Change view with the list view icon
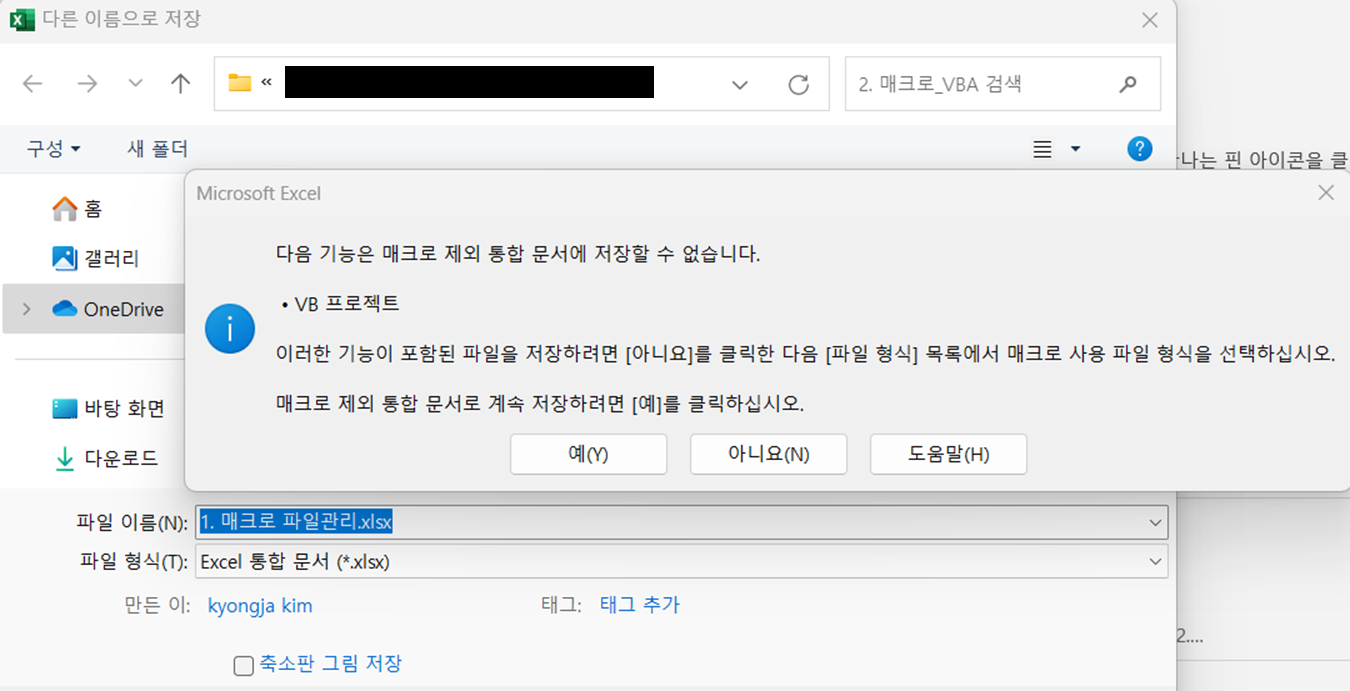This screenshot has height=691, width=1350. (1042, 149)
